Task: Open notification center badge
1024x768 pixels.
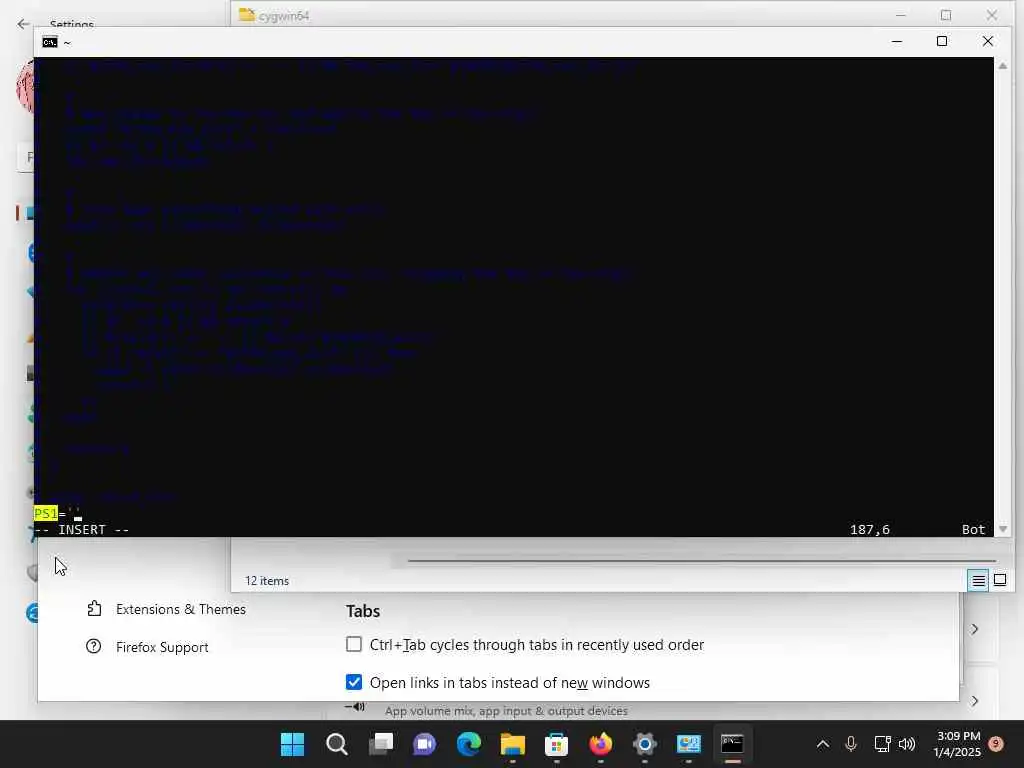Action: (996, 744)
